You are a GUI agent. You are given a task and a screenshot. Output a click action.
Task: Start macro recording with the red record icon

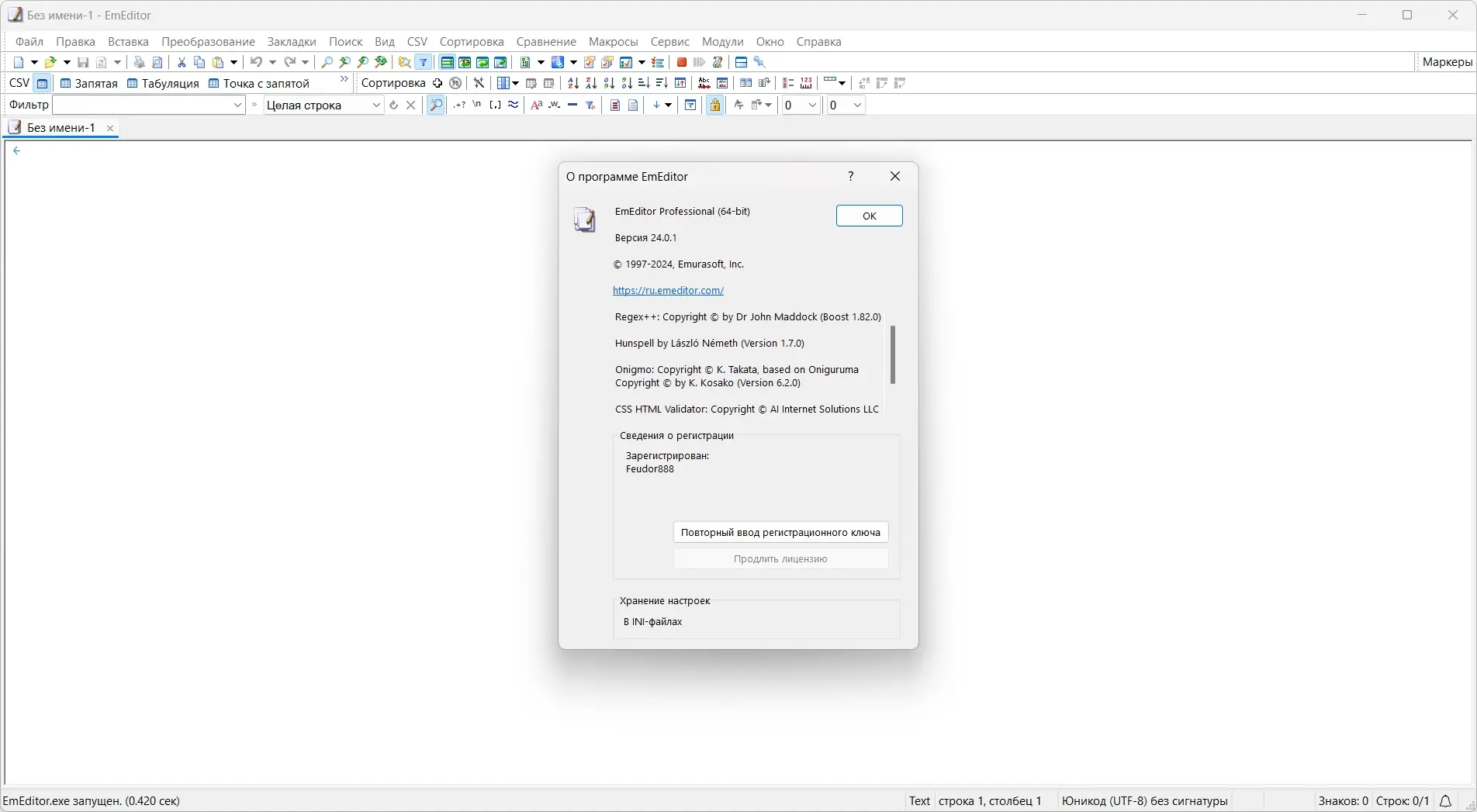681,62
